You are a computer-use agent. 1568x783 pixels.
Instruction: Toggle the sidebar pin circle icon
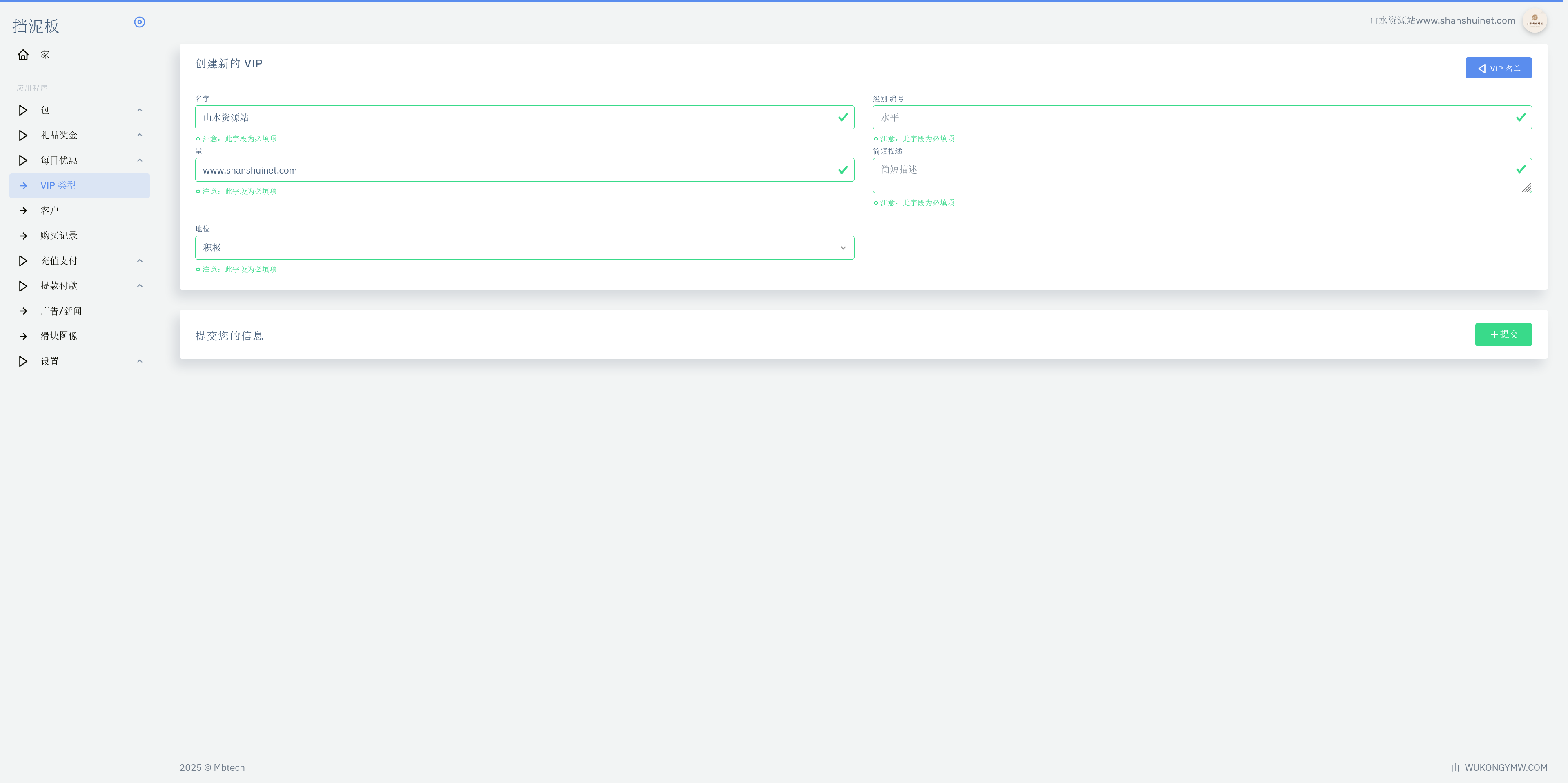point(139,22)
